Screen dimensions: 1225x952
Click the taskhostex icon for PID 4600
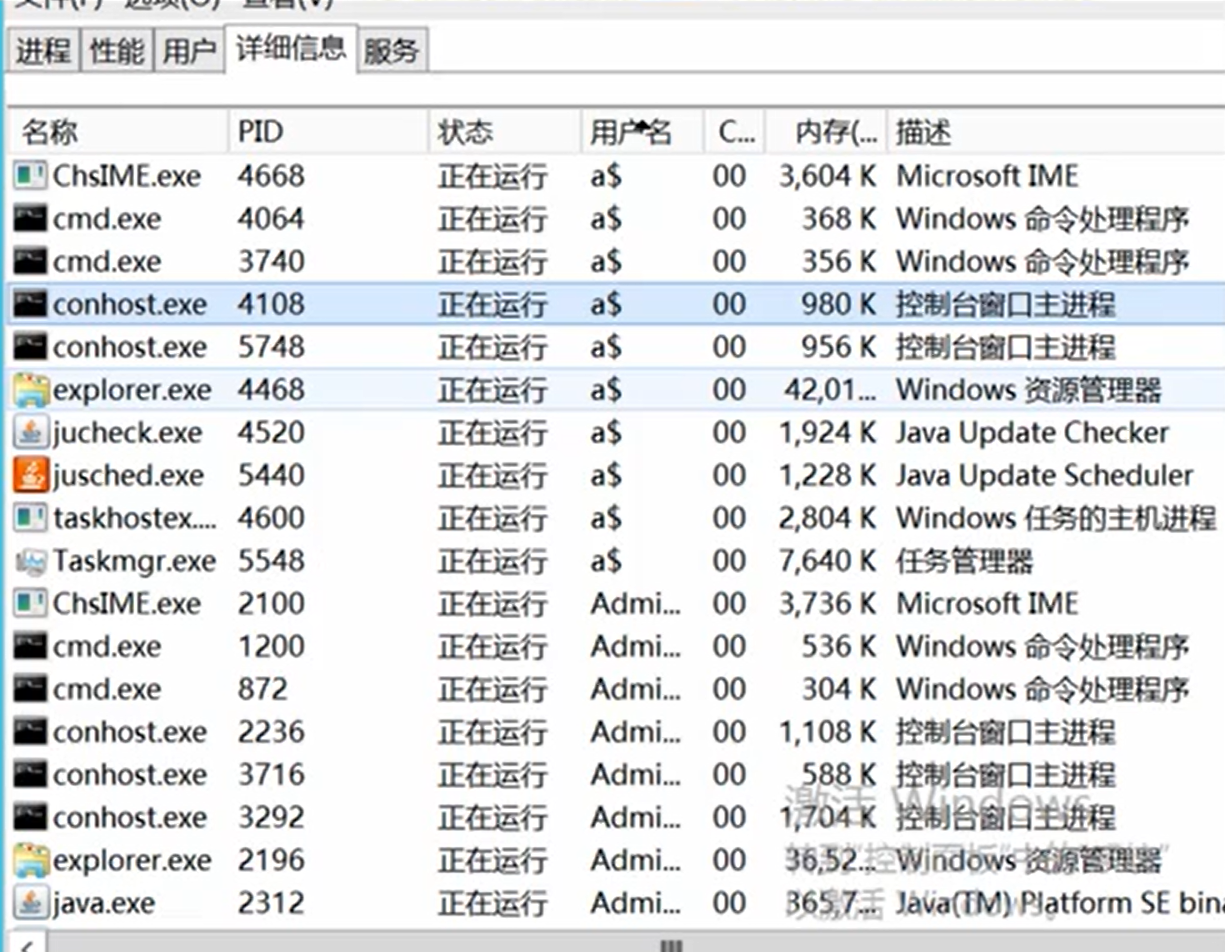click(x=31, y=518)
